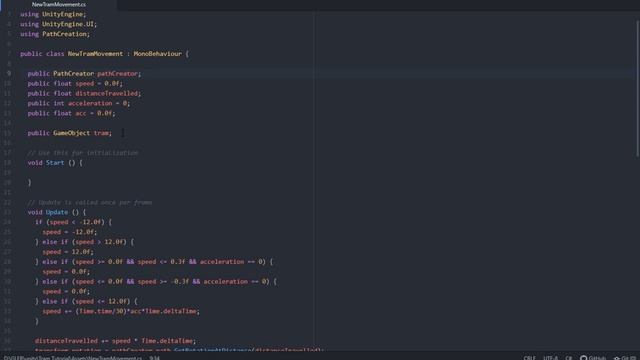640x360 pixels.
Task: Click '} else if (speed <= 12.0f) {' line
Action: click(x=86, y=302)
